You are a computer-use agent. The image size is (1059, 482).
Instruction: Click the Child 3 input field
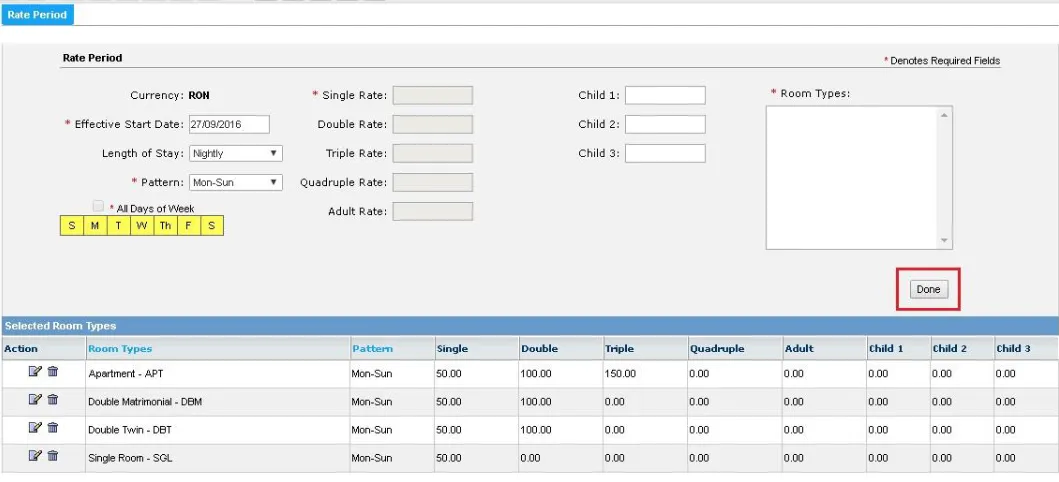pos(665,153)
